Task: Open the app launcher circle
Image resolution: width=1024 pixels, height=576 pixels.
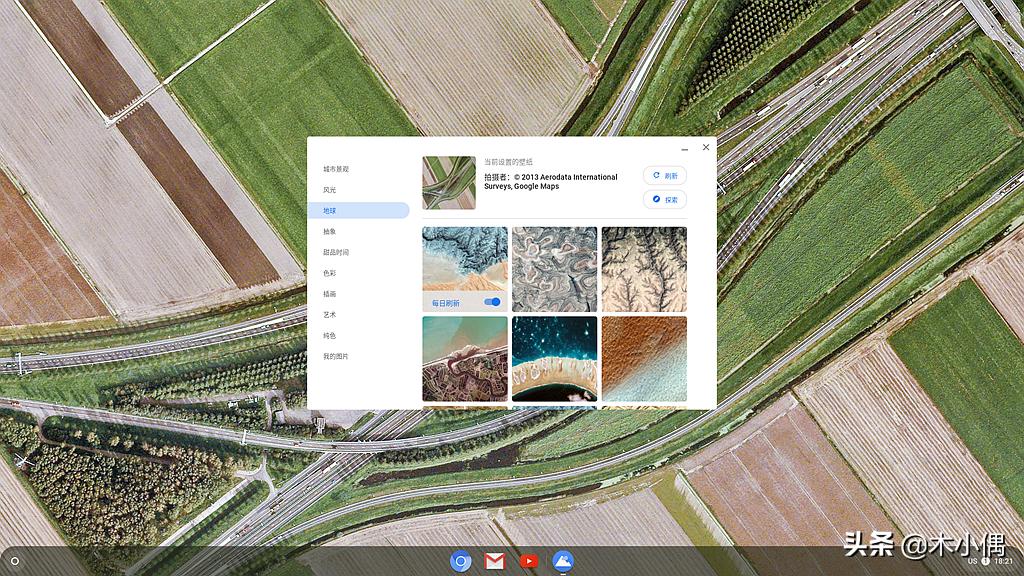Action: coord(13,561)
